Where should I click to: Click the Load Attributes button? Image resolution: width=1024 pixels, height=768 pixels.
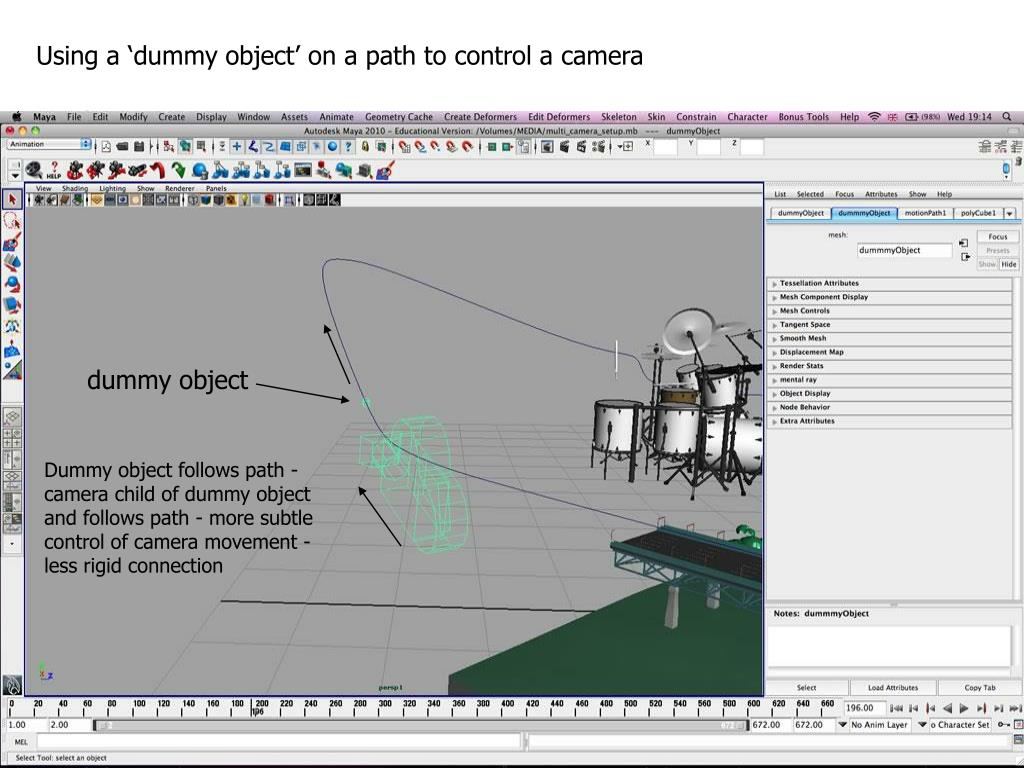(x=893, y=688)
